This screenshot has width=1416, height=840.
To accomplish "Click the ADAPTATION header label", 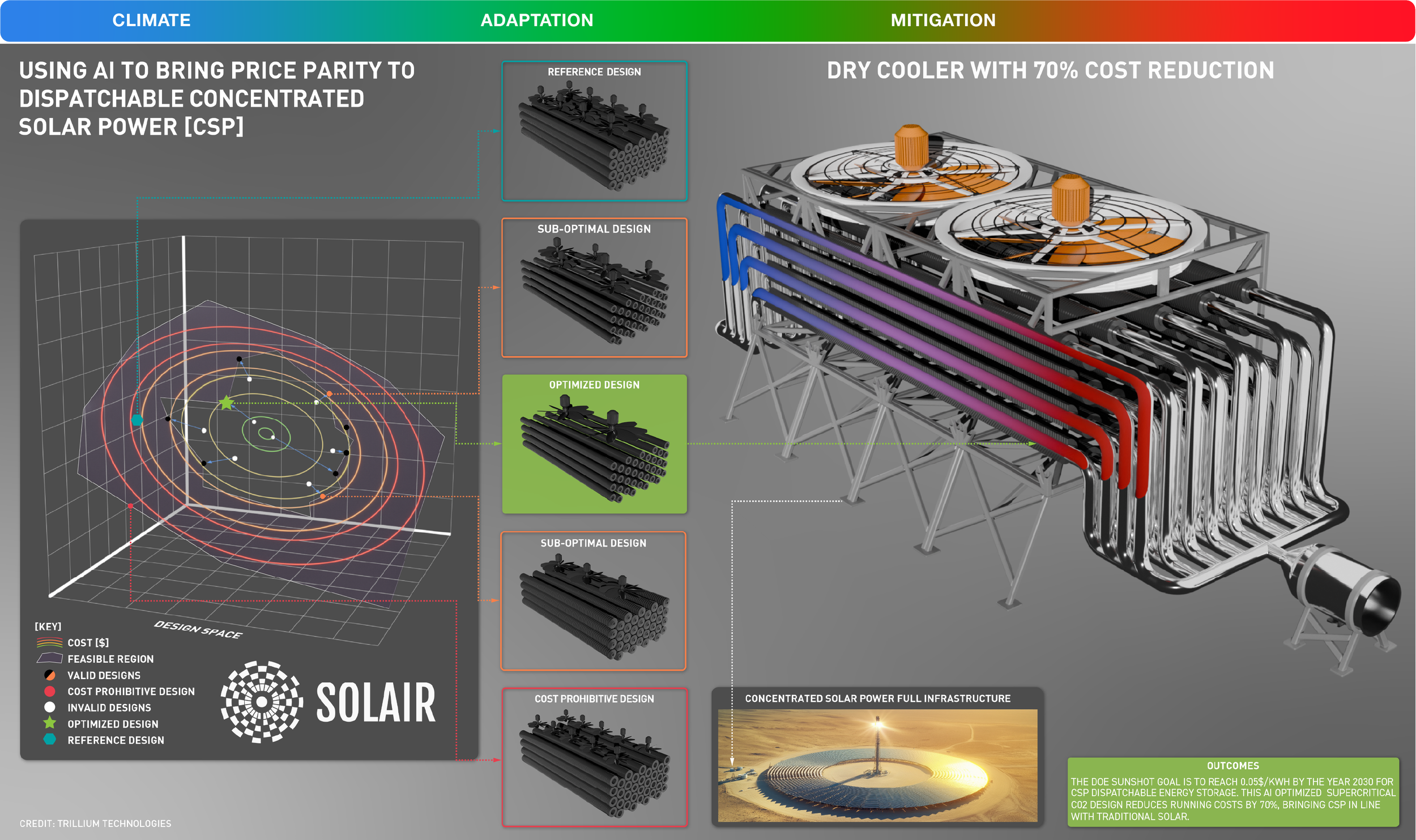I will pos(537,20).
